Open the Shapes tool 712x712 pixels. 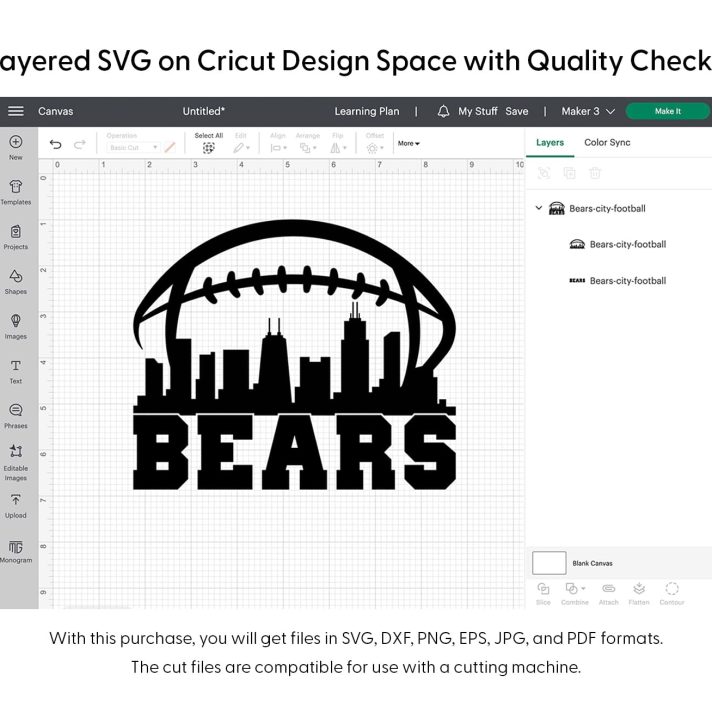click(16, 282)
